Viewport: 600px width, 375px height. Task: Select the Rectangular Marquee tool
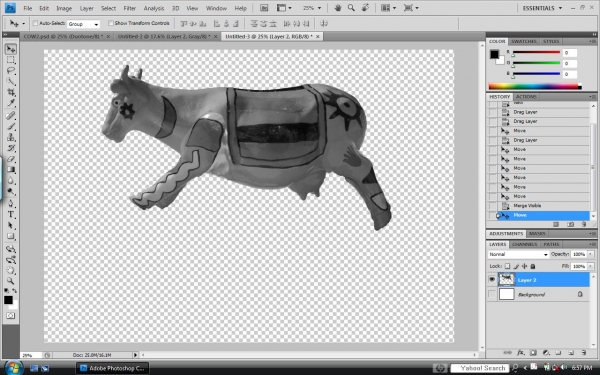[x=11, y=60]
